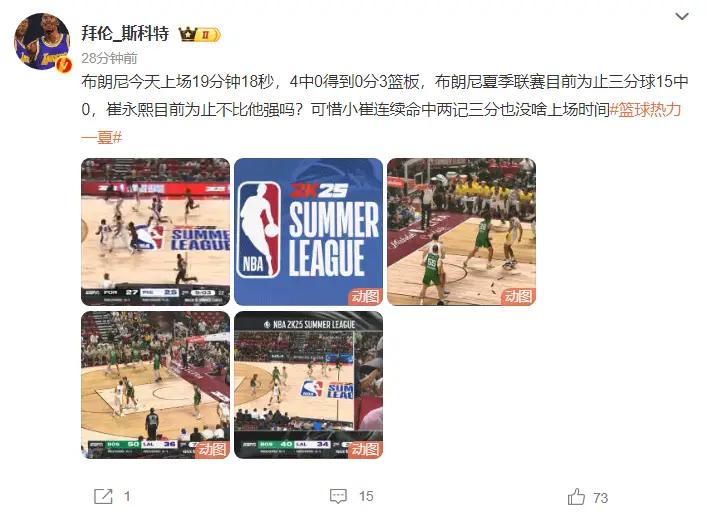
Task: Click the comment count 15
Action: [x=366, y=496]
